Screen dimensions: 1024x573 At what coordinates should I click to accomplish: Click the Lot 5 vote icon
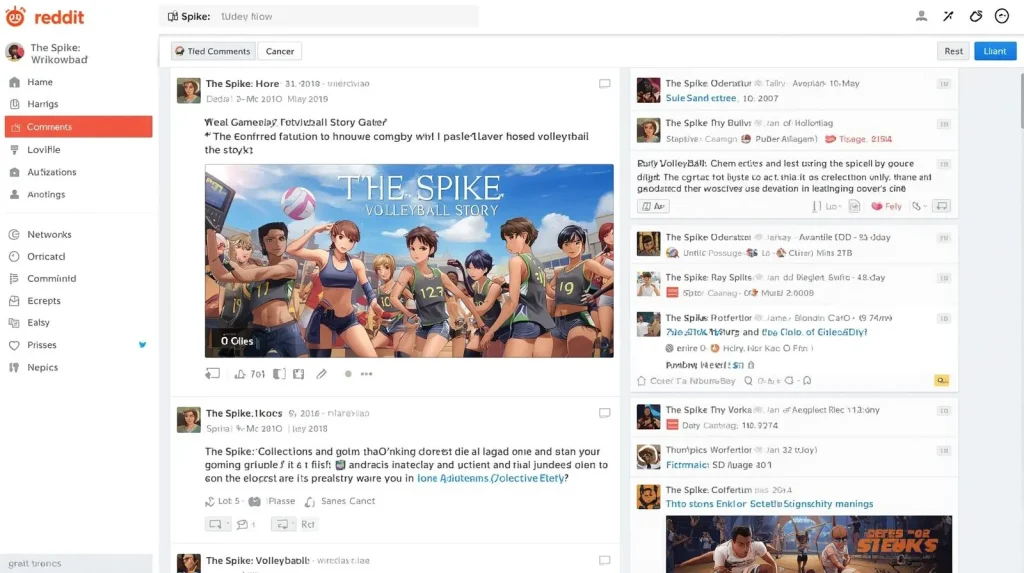(x=210, y=501)
